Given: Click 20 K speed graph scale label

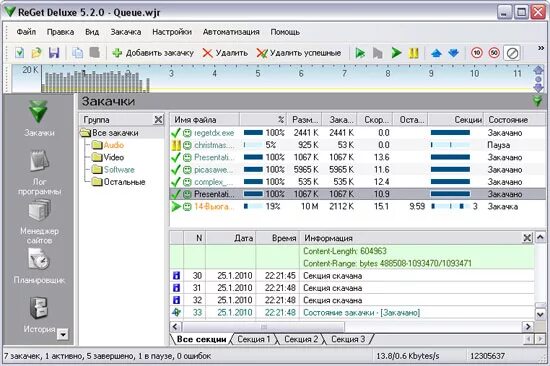Looking at the screenshot, I should 30,70.
